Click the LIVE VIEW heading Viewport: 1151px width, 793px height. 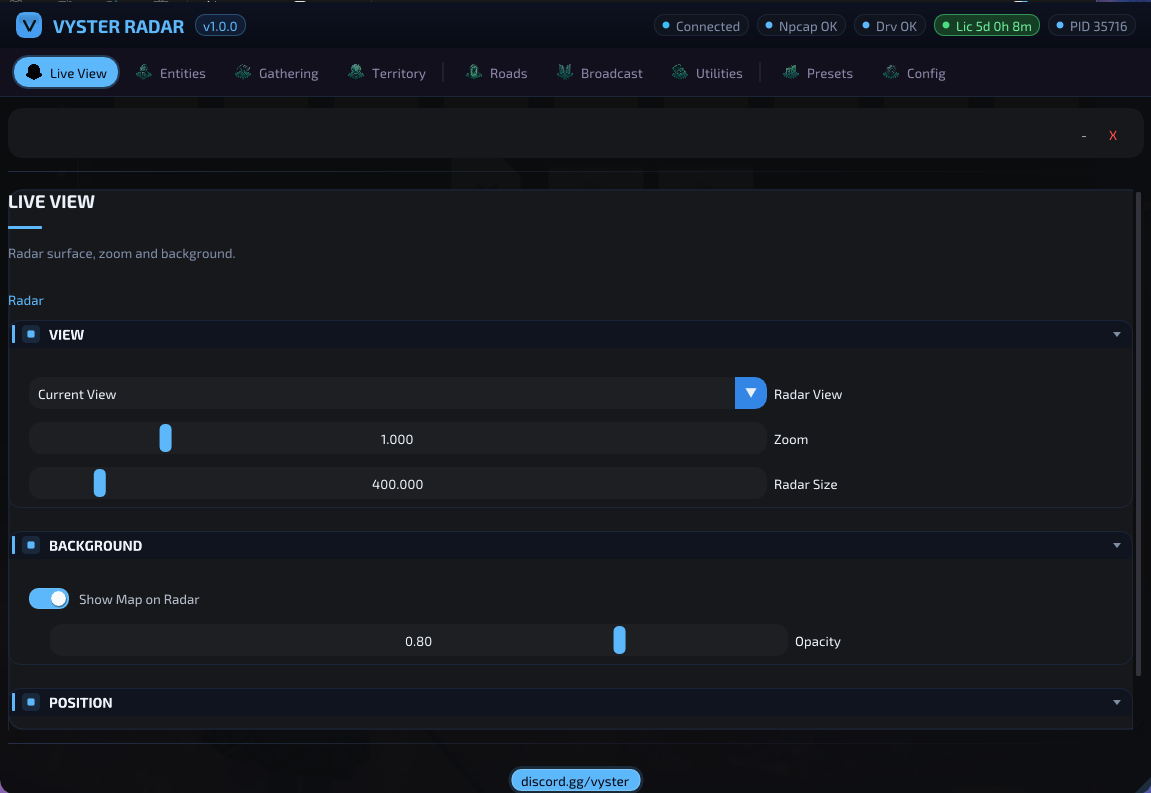[51, 201]
